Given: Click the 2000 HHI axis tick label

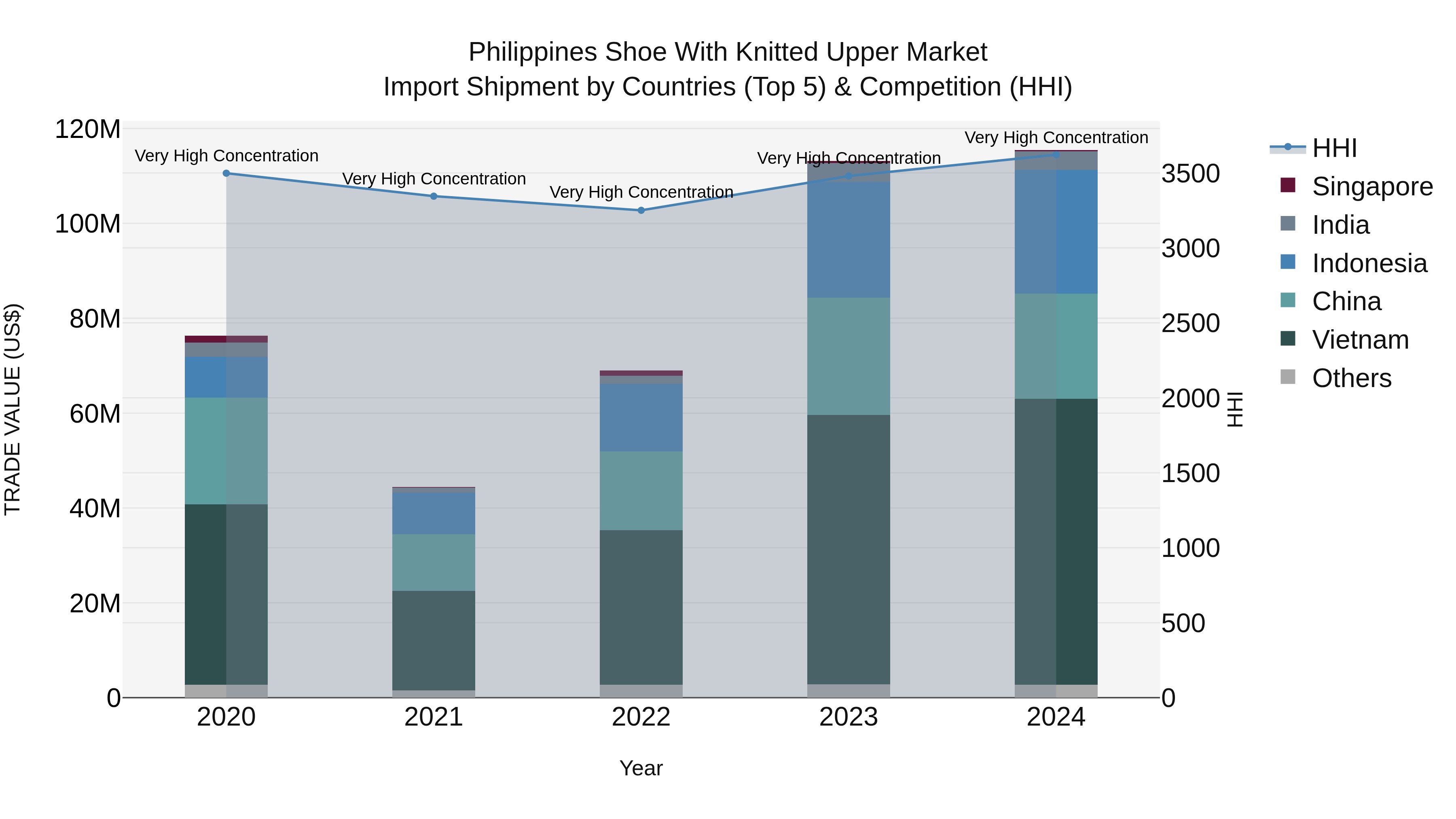Looking at the screenshot, I should pyautogui.click(x=1190, y=398).
